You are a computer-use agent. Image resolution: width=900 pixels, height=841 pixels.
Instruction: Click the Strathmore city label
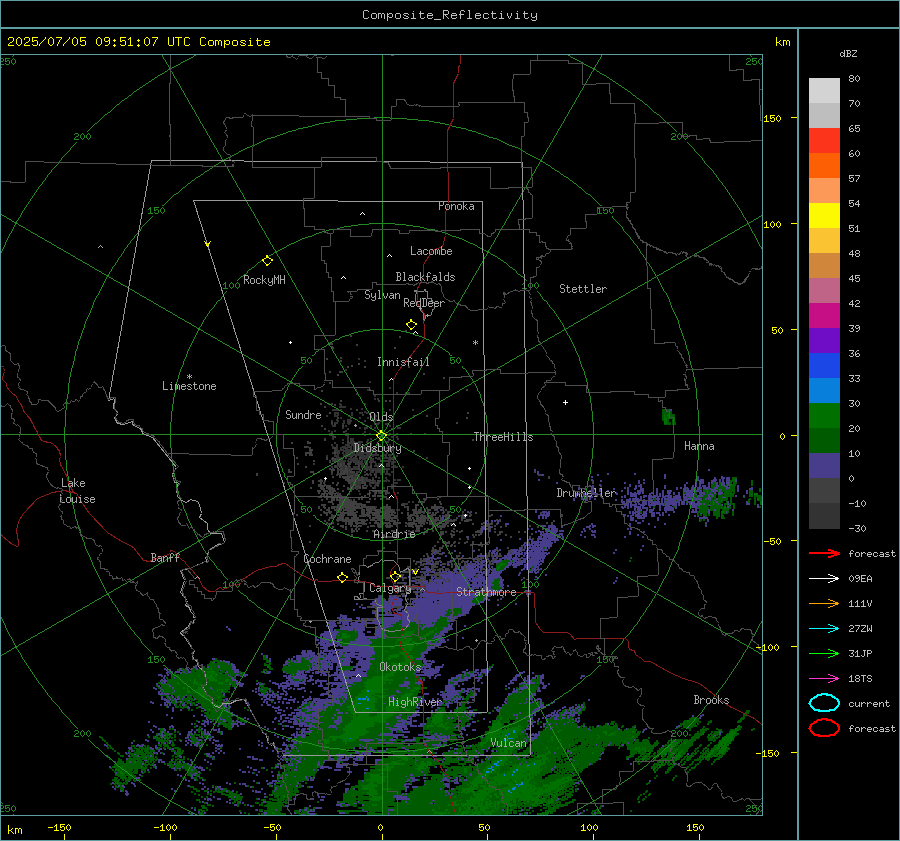[486, 592]
